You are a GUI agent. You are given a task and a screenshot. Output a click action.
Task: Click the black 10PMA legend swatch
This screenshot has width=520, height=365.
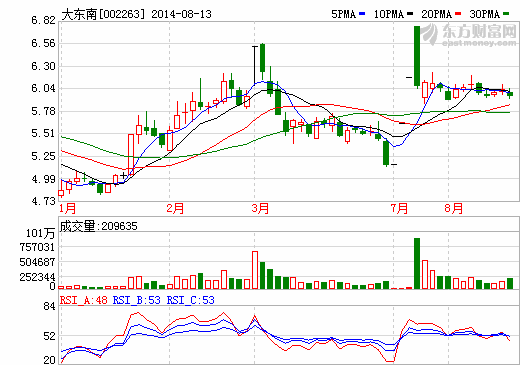[410, 14]
